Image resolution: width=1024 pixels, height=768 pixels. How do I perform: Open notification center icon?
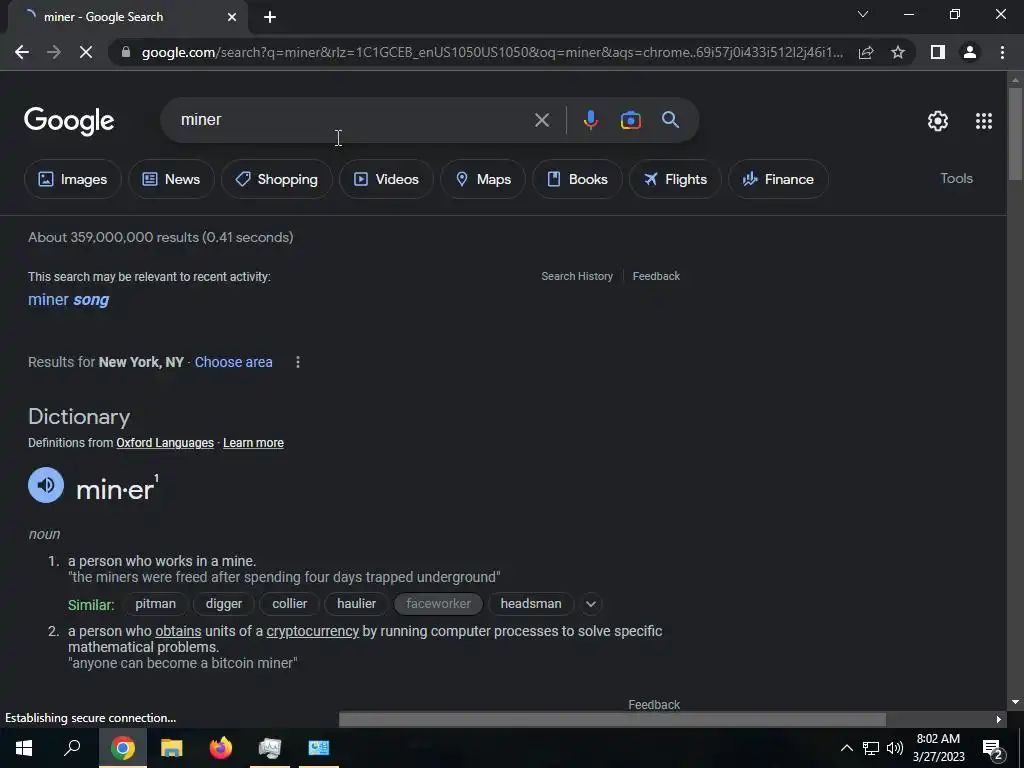click(x=993, y=749)
